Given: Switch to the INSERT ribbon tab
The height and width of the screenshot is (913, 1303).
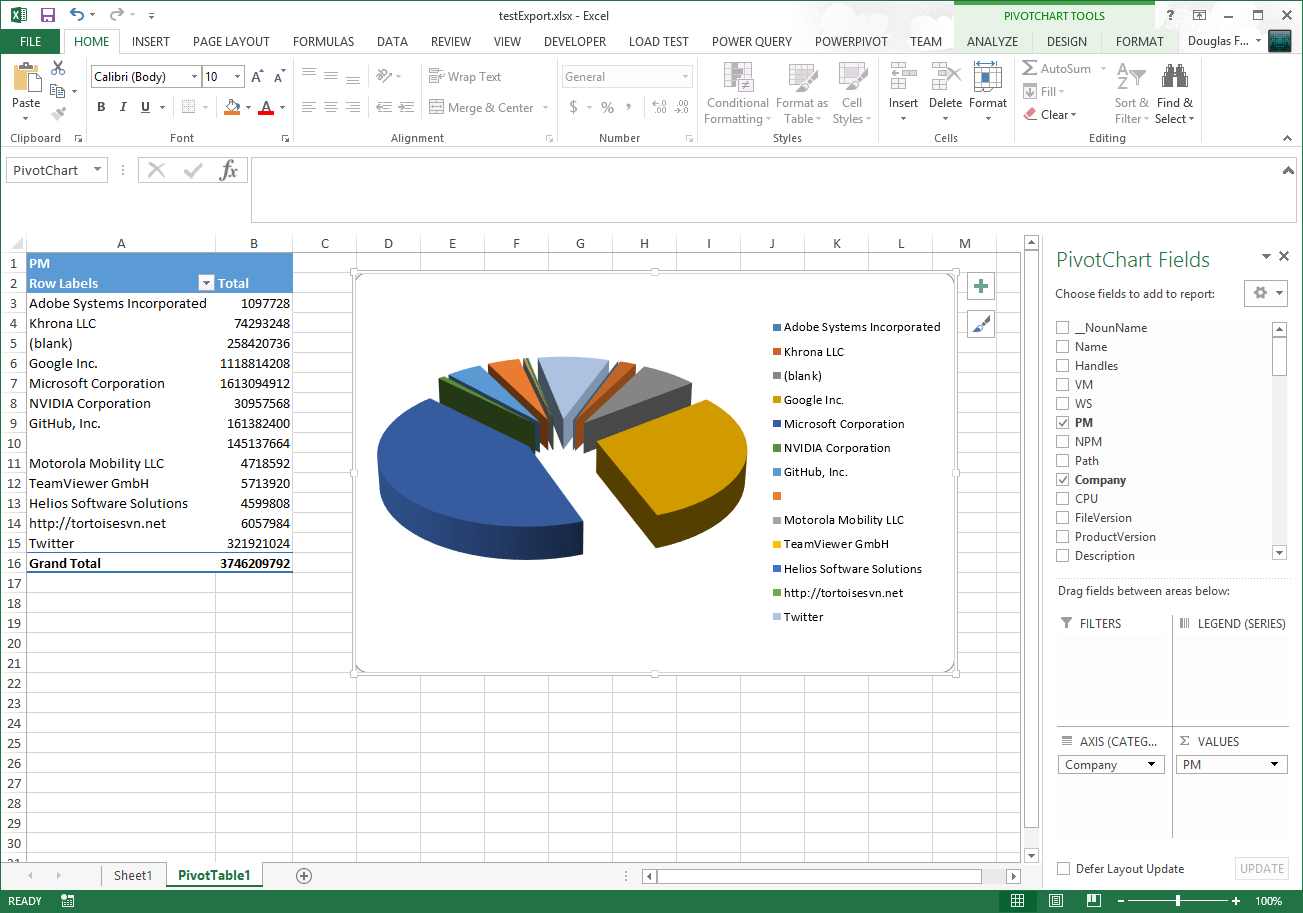Looking at the screenshot, I should (x=151, y=41).
